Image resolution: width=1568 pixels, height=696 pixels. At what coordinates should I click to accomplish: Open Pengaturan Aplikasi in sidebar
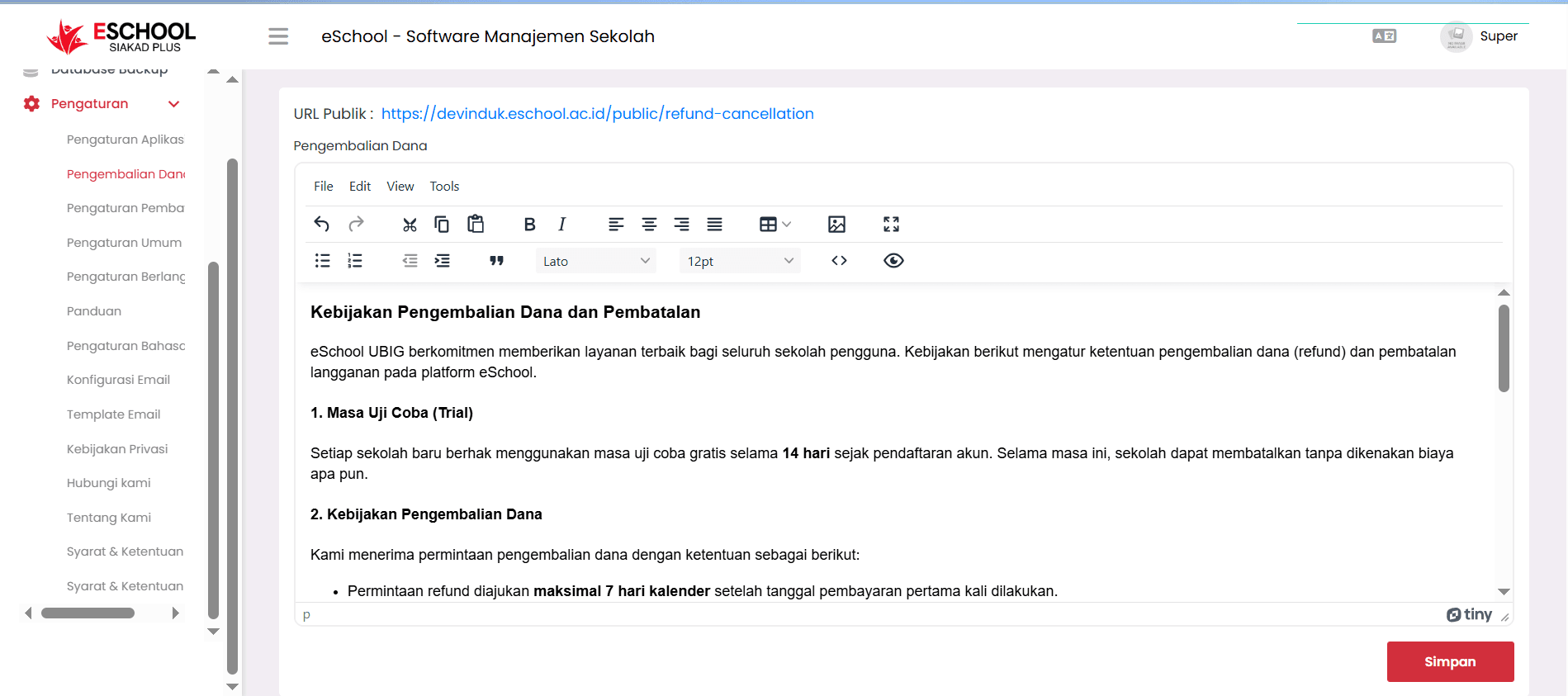[126, 140]
